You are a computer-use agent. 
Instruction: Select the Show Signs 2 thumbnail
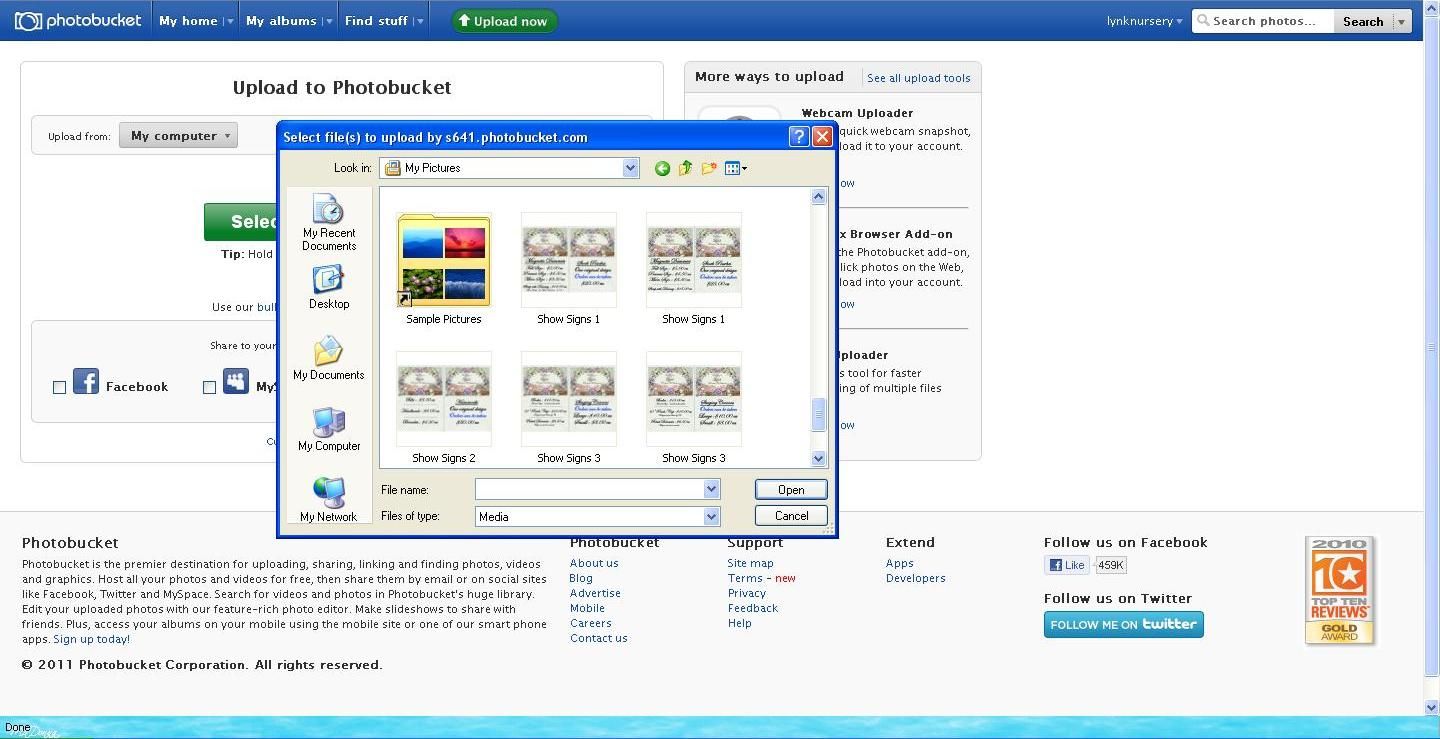(x=444, y=408)
